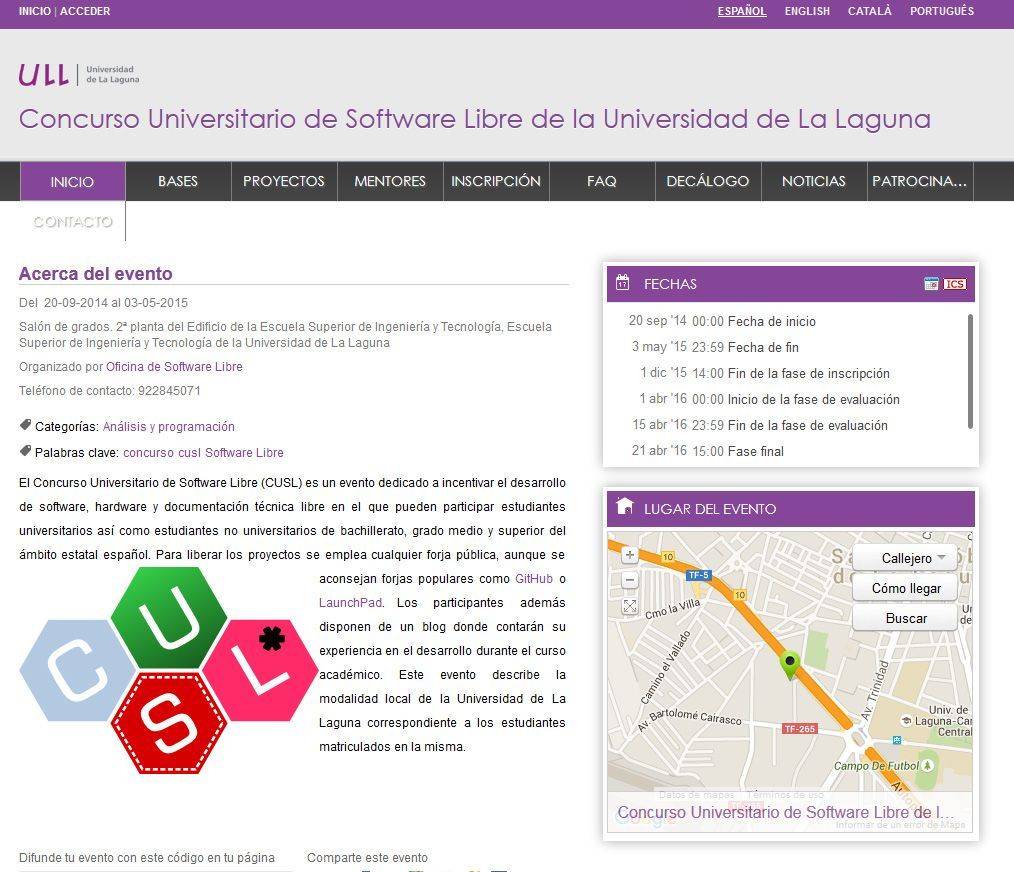Select the Análisis y programación category
This screenshot has height=872, width=1014.
coord(168,427)
